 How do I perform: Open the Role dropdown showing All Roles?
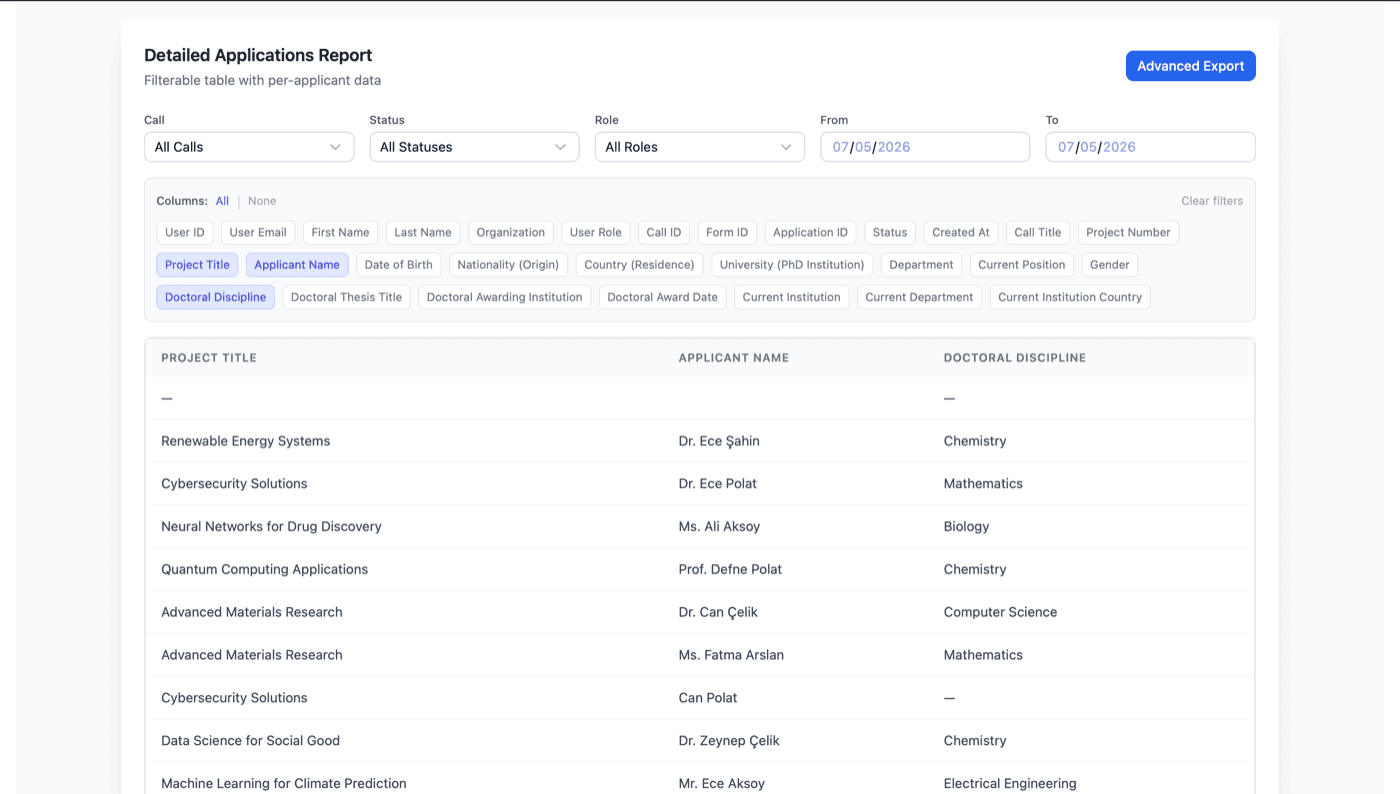point(699,147)
